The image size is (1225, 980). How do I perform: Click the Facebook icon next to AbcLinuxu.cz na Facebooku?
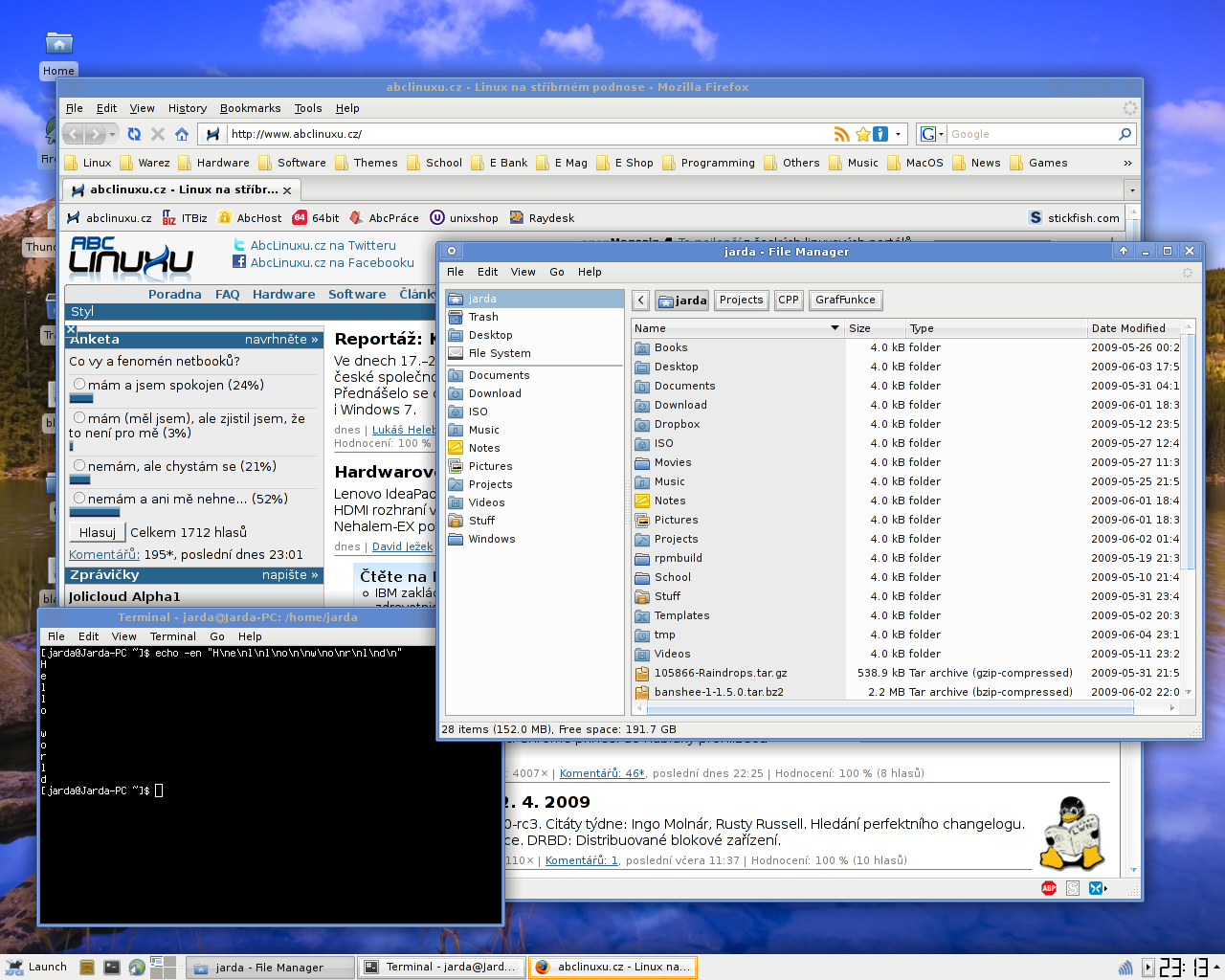click(x=239, y=261)
